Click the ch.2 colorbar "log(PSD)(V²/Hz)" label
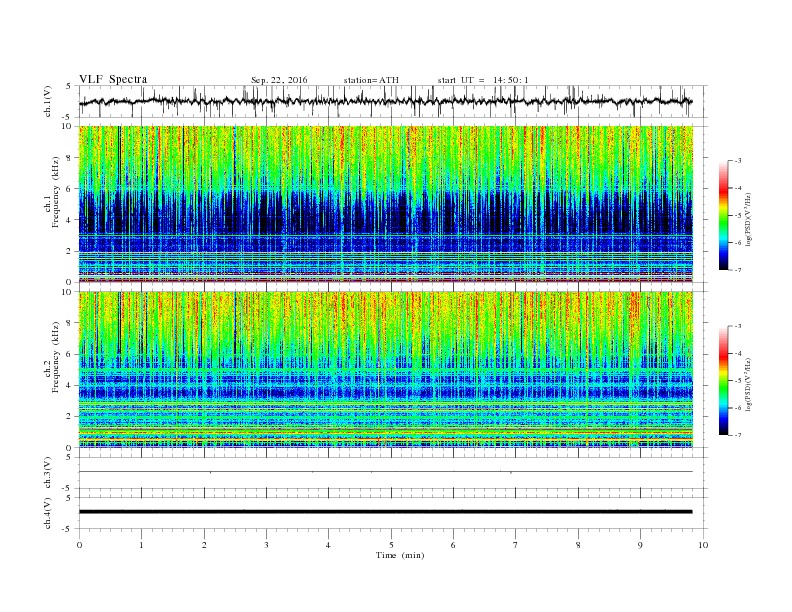The height and width of the screenshot is (612, 792). 748,384
